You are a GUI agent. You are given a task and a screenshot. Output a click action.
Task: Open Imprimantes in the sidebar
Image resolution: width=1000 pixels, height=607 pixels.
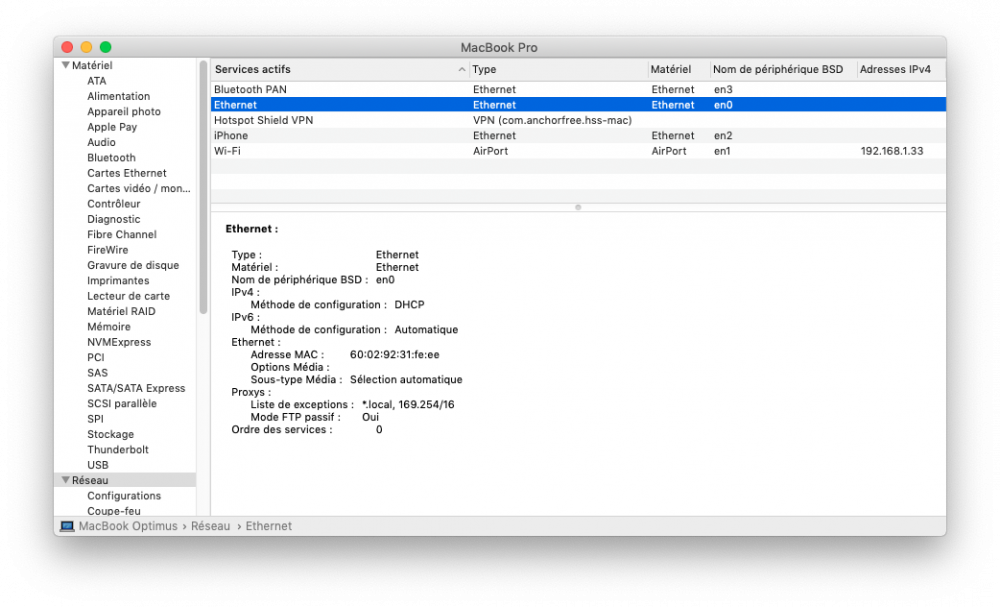[x=118, y=281]
